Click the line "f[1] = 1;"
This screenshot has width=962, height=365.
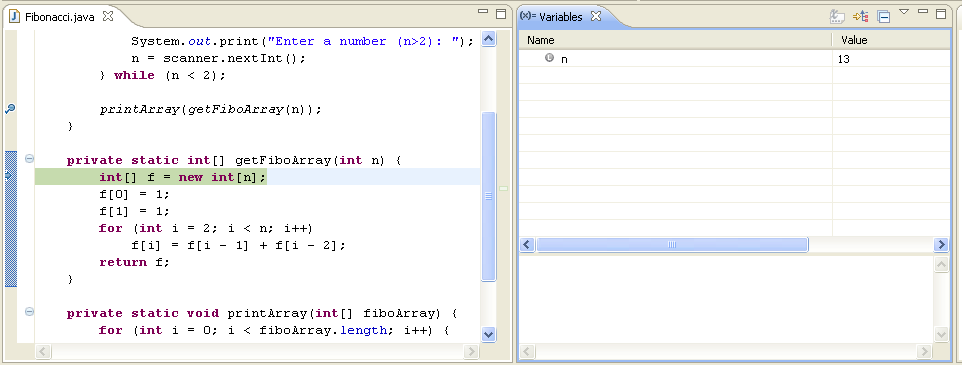click(134, 211)
